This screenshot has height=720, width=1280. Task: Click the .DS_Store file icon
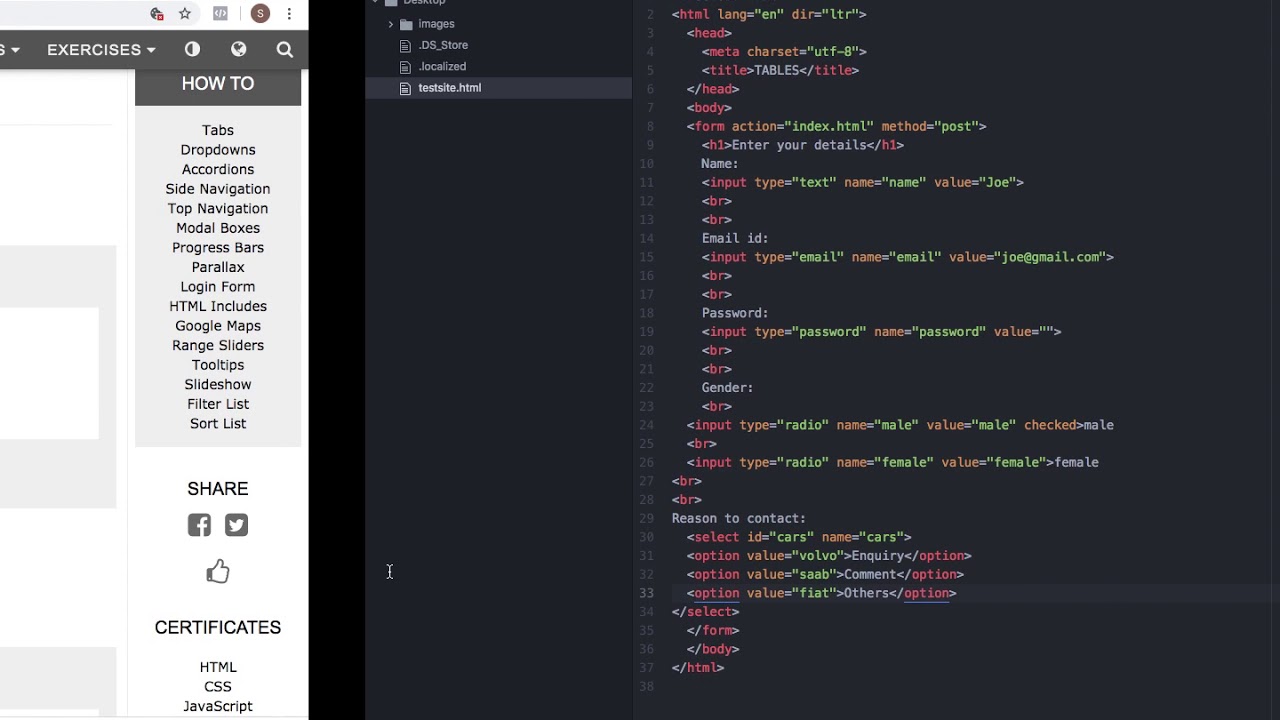(x=405, y=45)
